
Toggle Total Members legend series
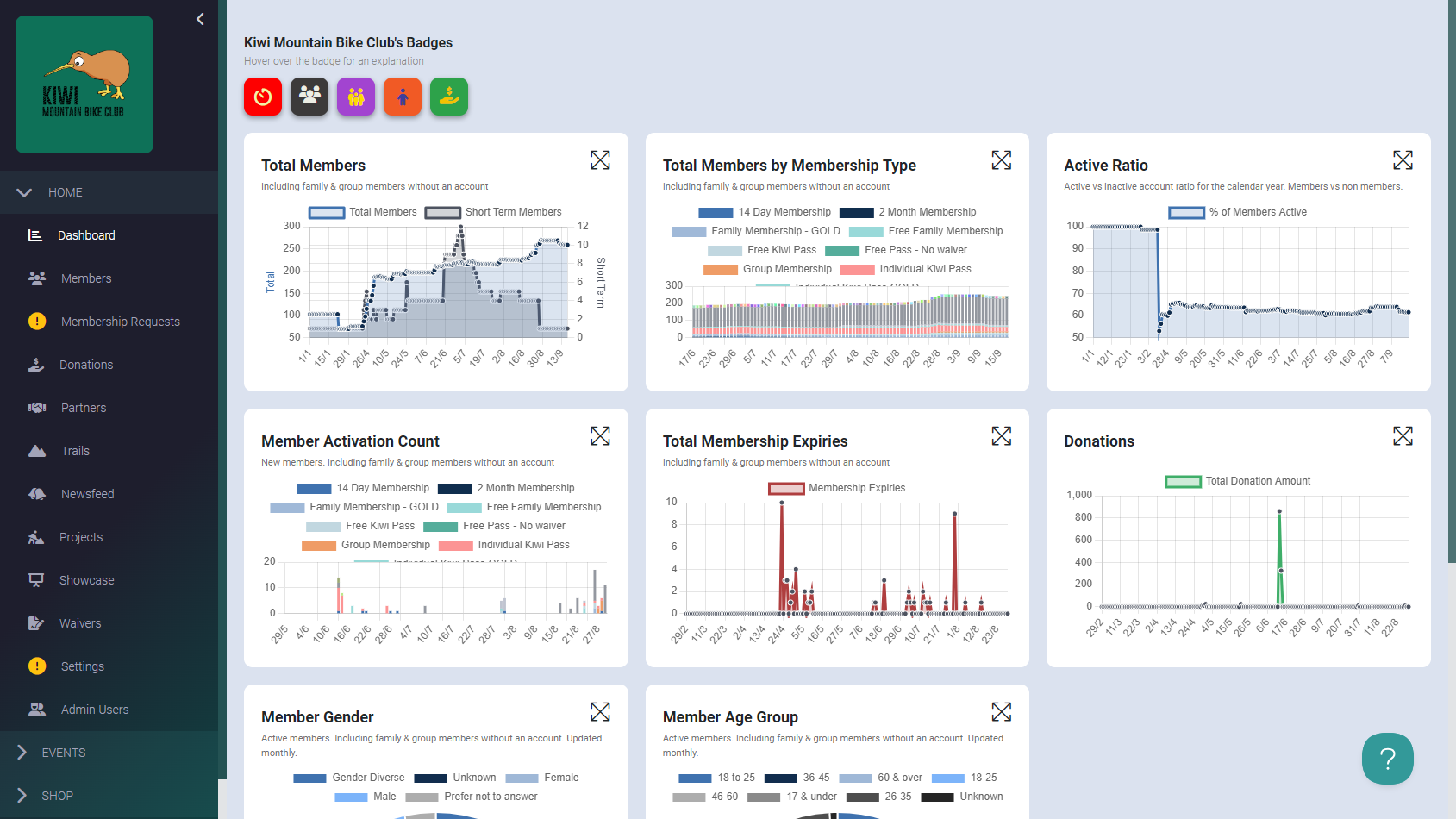point(363,212)
